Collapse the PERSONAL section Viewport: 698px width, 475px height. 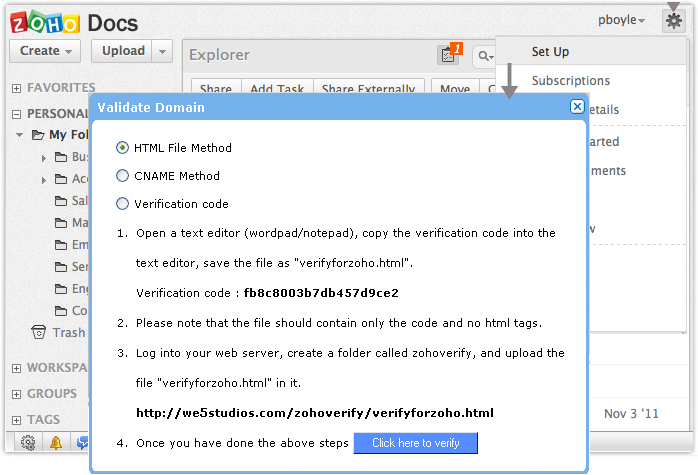coord(16,114)
